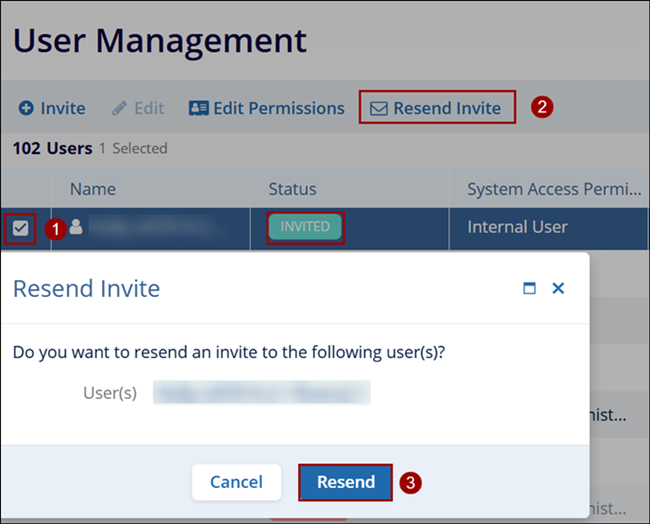
Task: Click the 1 Selected indicator
Action: 133,149
